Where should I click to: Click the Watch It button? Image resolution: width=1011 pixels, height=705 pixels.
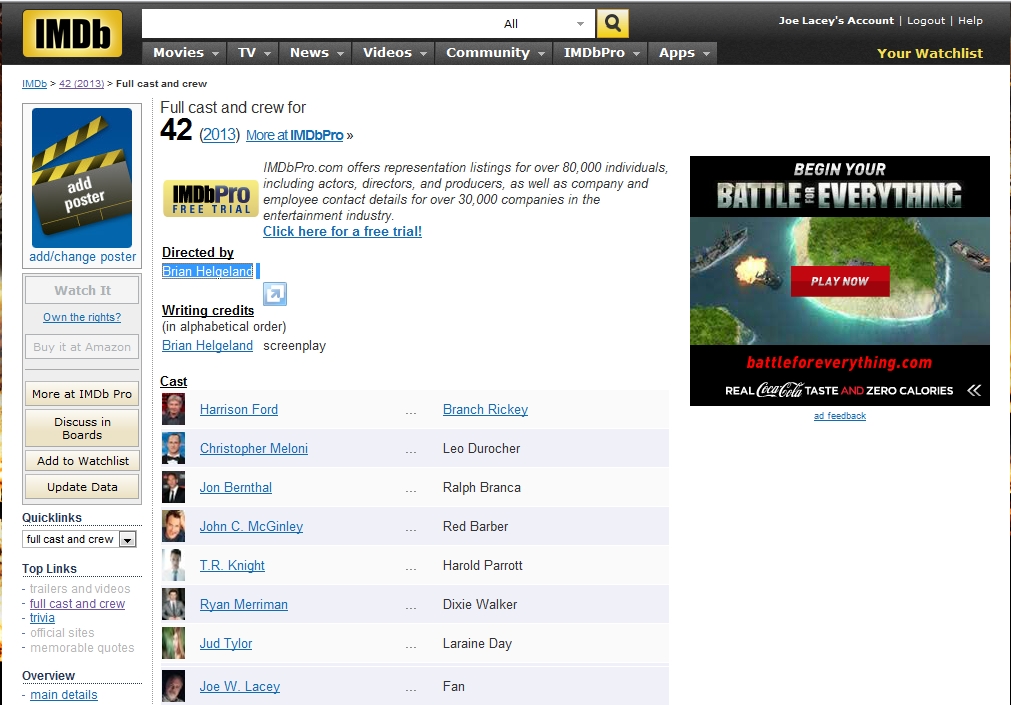point(82,290)
